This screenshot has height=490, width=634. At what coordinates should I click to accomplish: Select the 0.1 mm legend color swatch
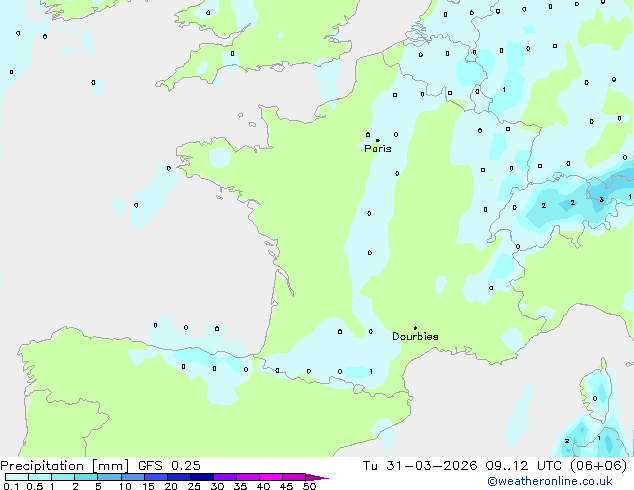[x=17, y=477]
